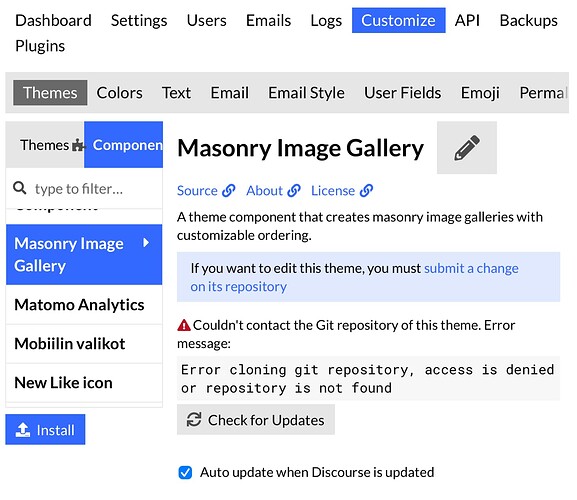
Task: Open the API admin tab
Action: 467,21
